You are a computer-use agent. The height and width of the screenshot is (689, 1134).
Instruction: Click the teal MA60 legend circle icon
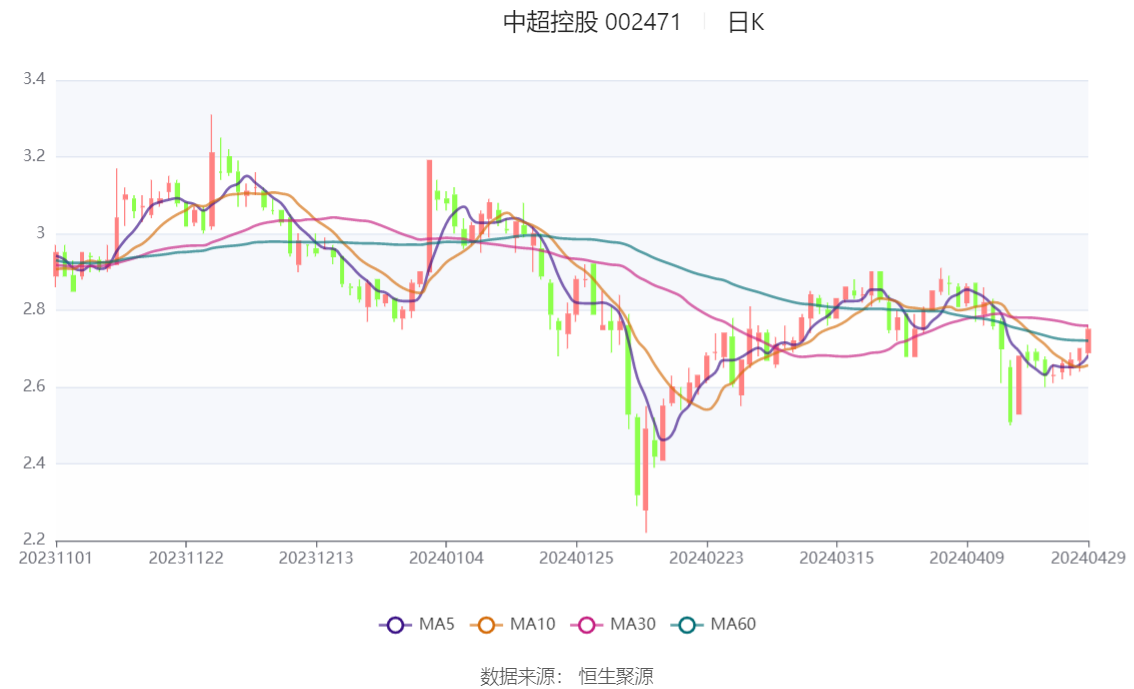[x=687, y=625]
